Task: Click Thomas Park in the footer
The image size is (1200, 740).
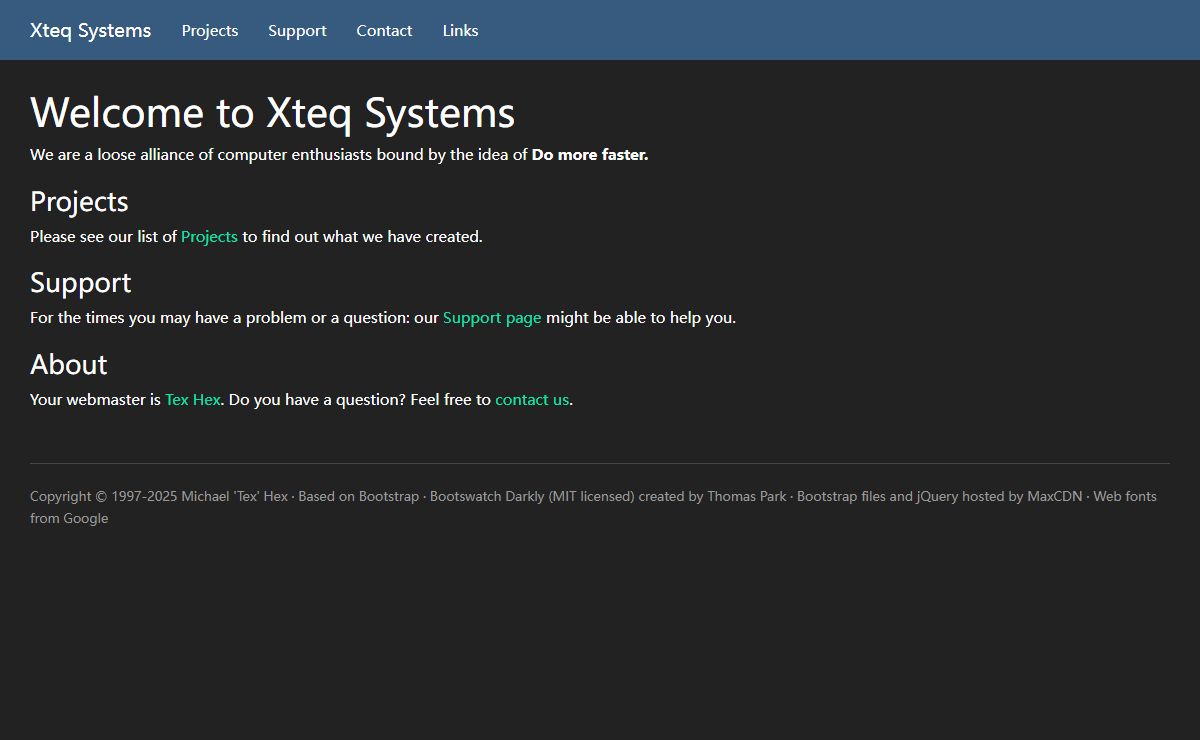Action: coord(747,496)
